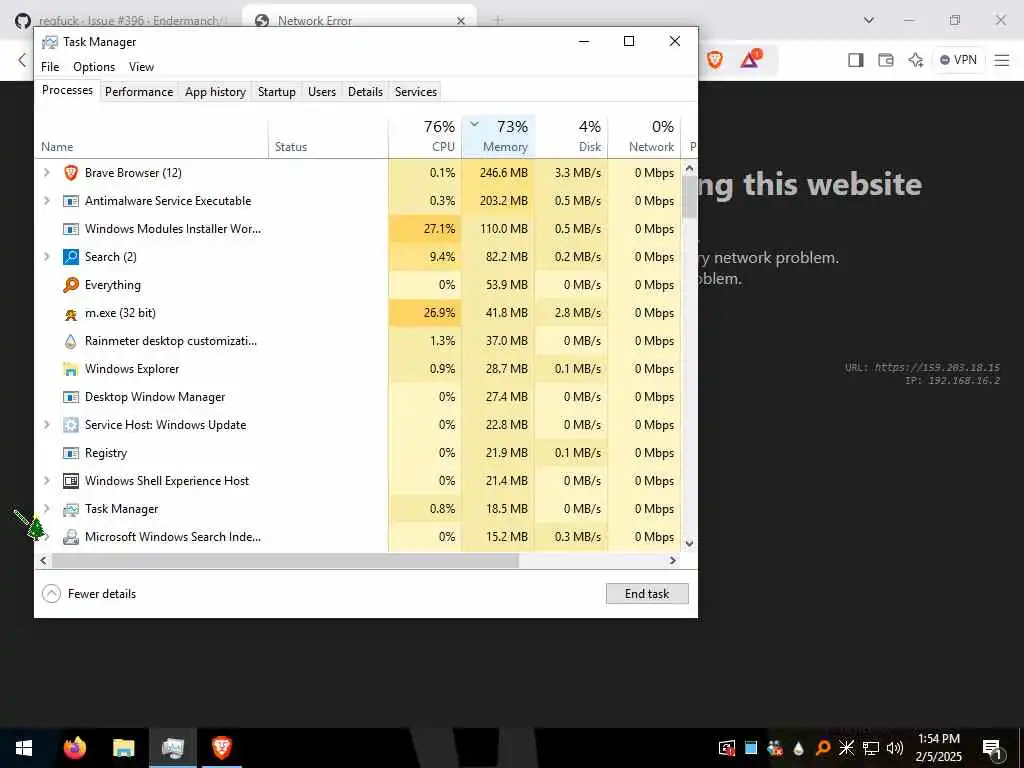This screenshot has height=768, width=1024.
Task: Click the volume speaker tray icon
Action: 895,748
